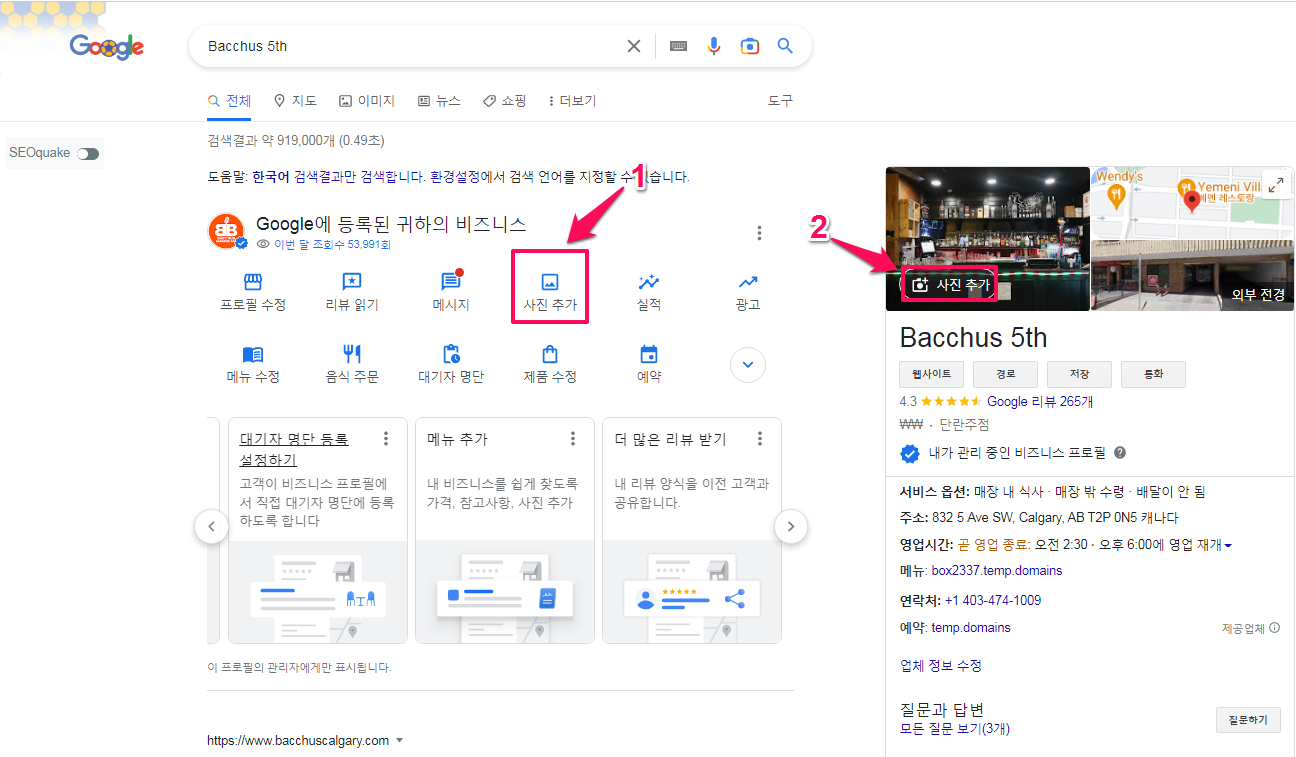Select the 사진 추가 photo icon highlighted in red

[x=549, y=287]
